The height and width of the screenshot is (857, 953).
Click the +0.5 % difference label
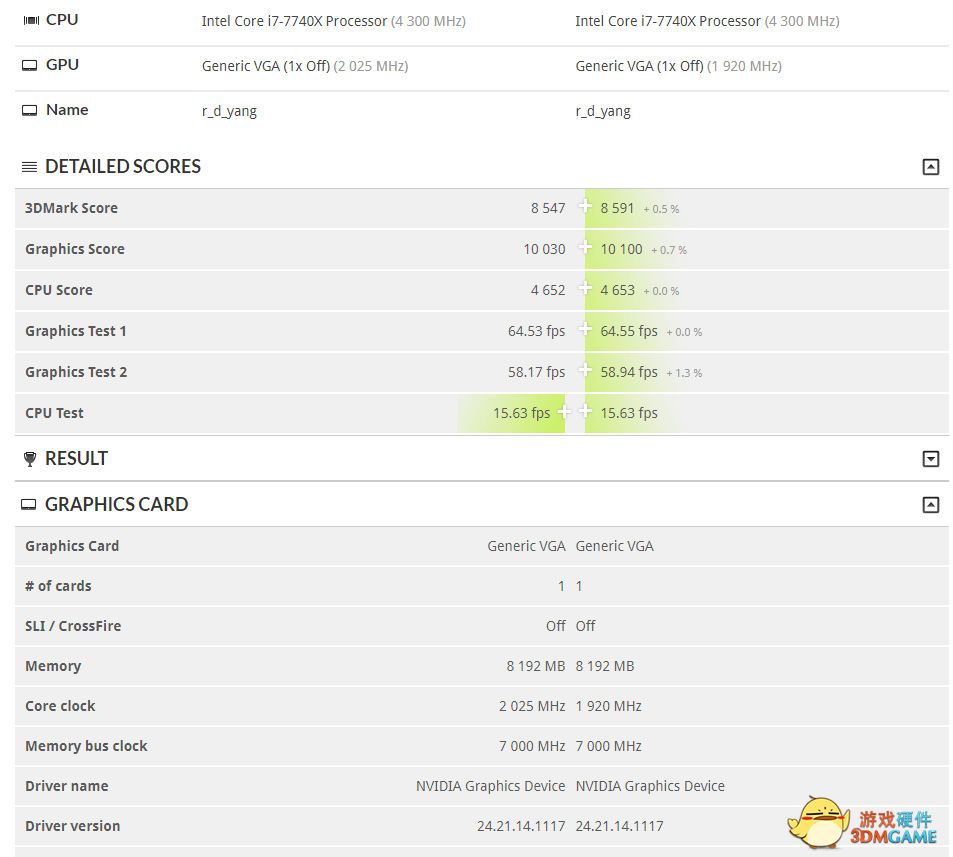661,209
